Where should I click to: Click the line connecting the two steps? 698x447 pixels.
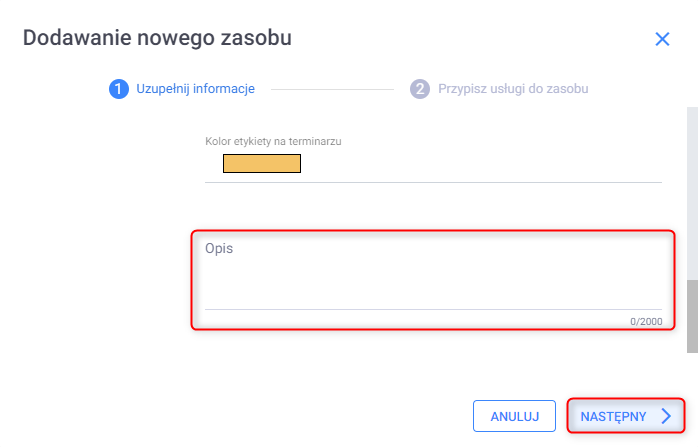[x=333, y=89]
